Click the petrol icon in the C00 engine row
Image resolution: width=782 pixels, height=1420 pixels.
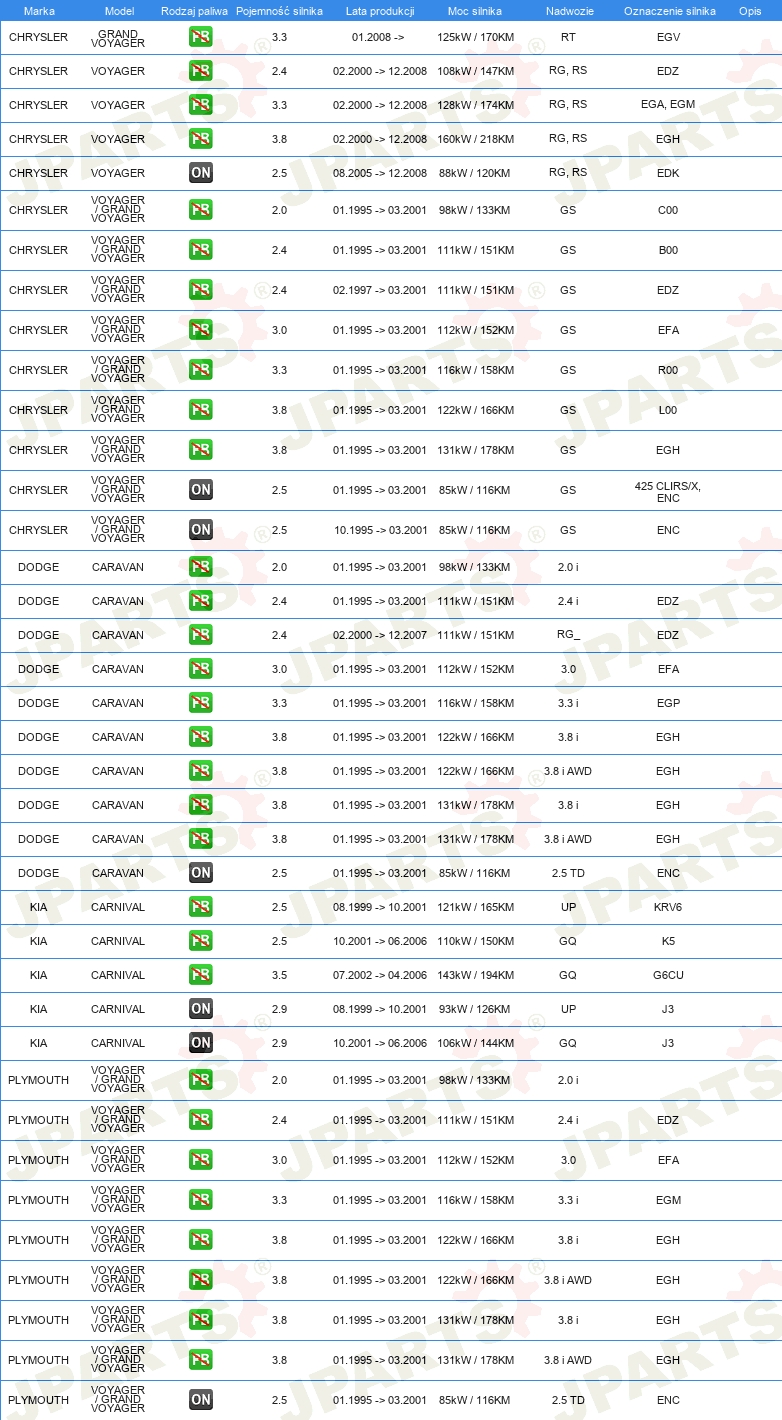tap(201, 210)
